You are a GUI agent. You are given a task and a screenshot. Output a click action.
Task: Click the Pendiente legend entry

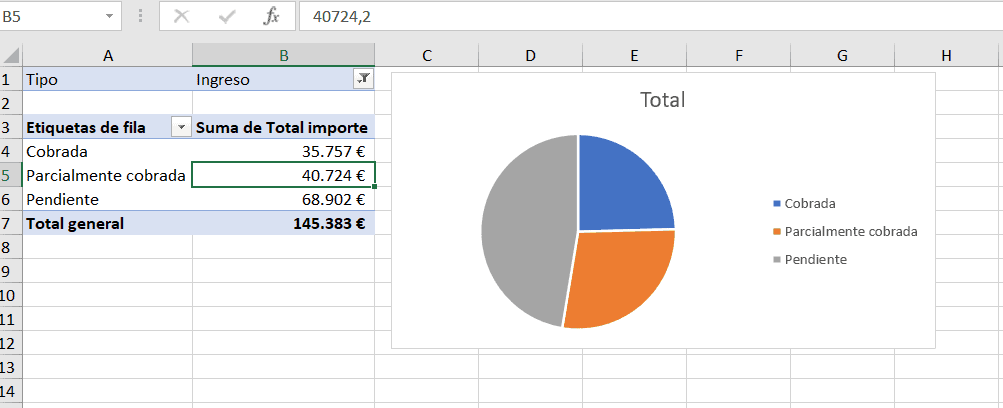[810, 260]
